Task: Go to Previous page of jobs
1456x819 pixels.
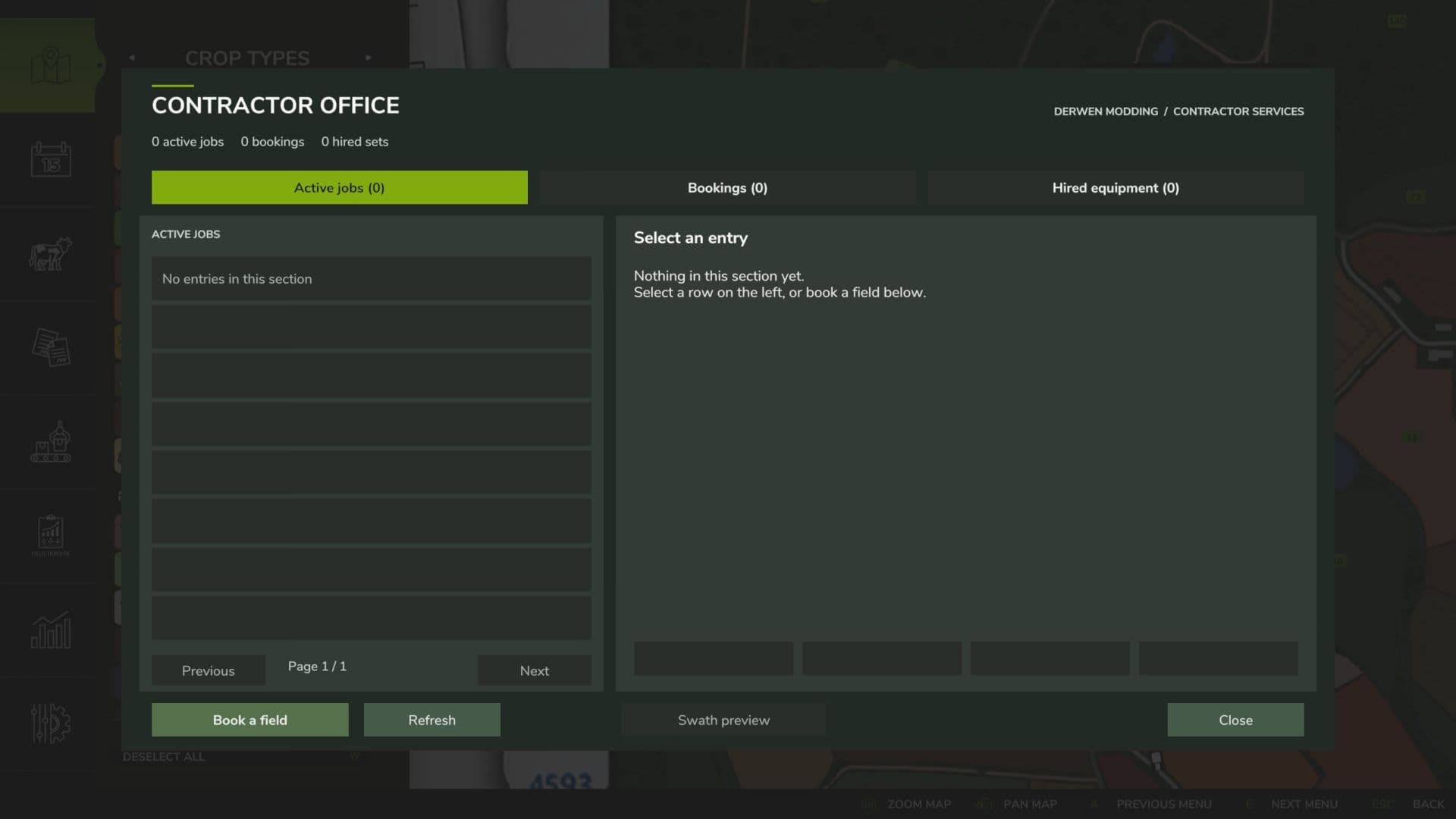Action: (x=209, y=670)
